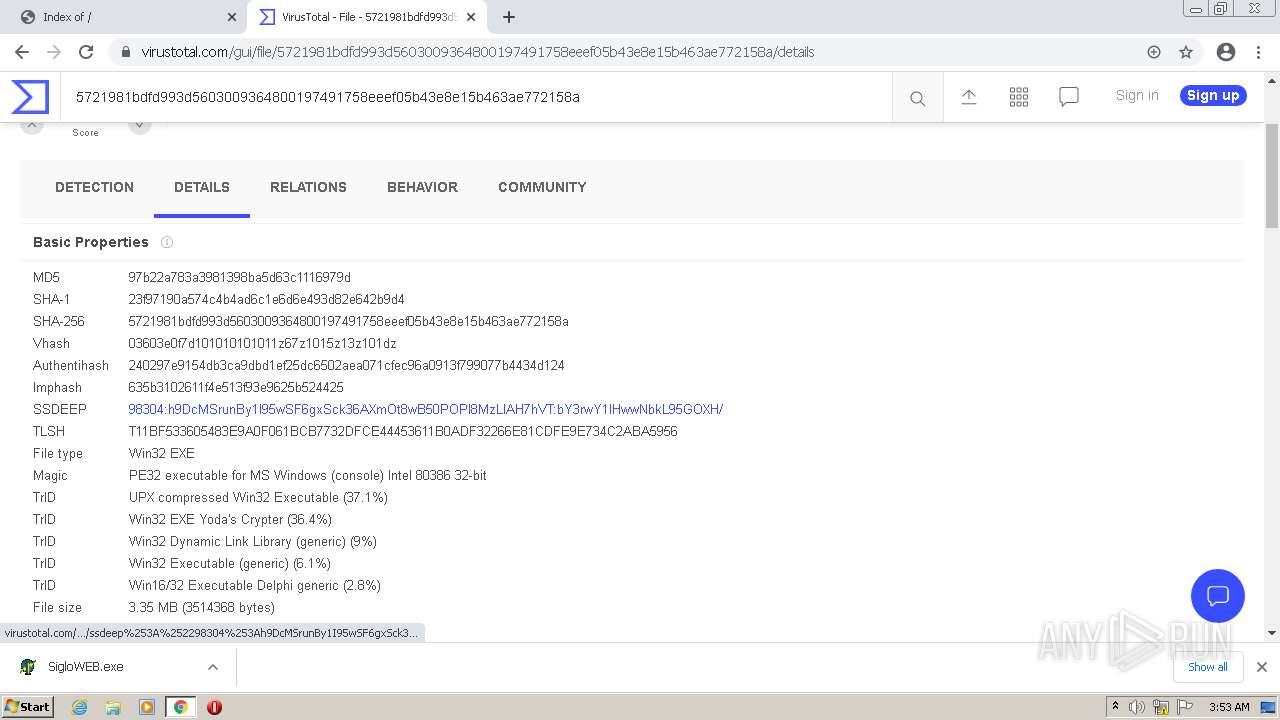Viewport: 1280px width, 720px height.
Task: Collapse the score up chevron
Action: [32, 126]
